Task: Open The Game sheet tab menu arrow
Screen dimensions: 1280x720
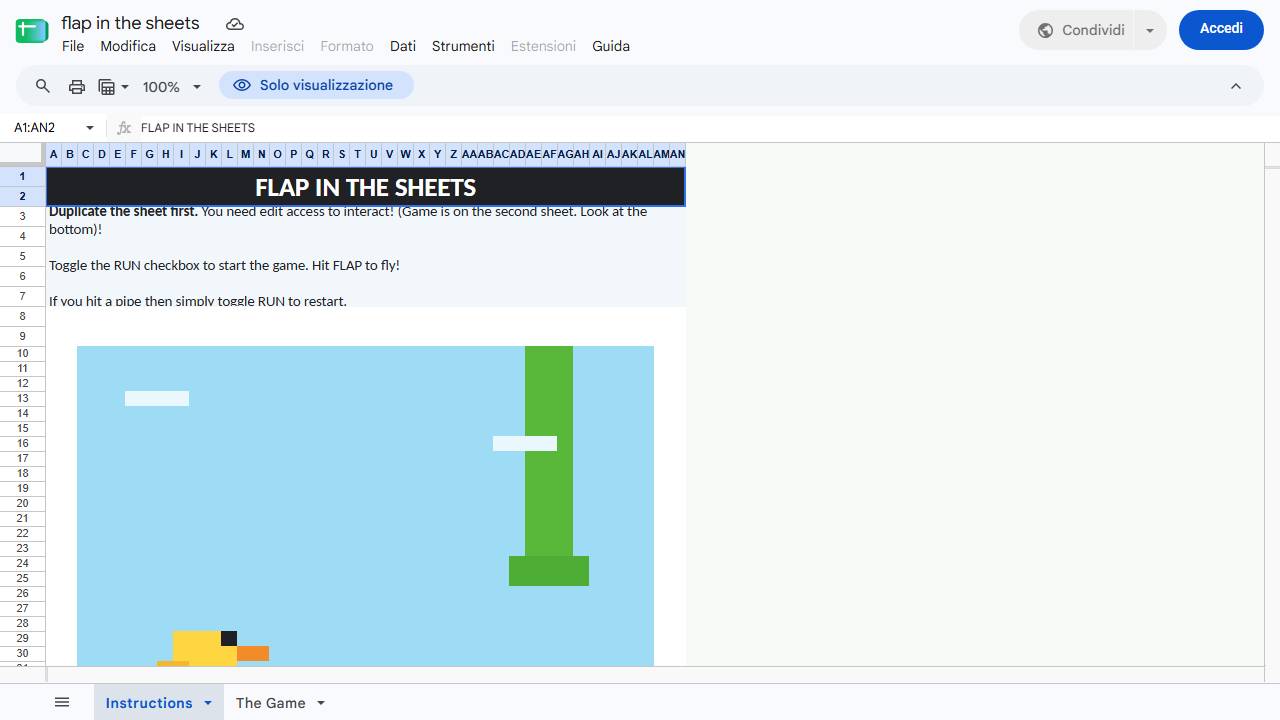Action: coord(321,703)
